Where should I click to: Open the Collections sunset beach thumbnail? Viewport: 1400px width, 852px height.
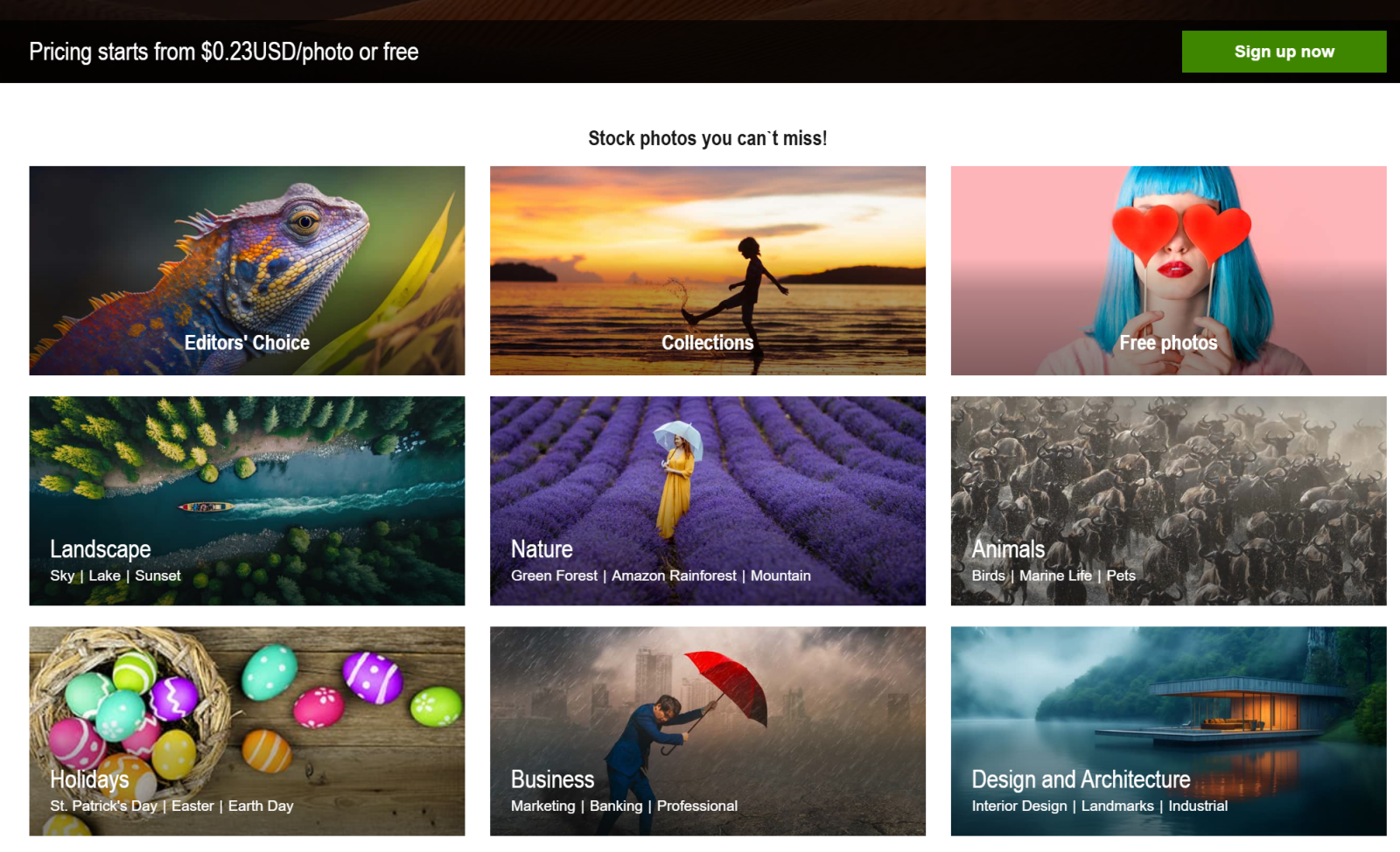click(x=708, y=270)
